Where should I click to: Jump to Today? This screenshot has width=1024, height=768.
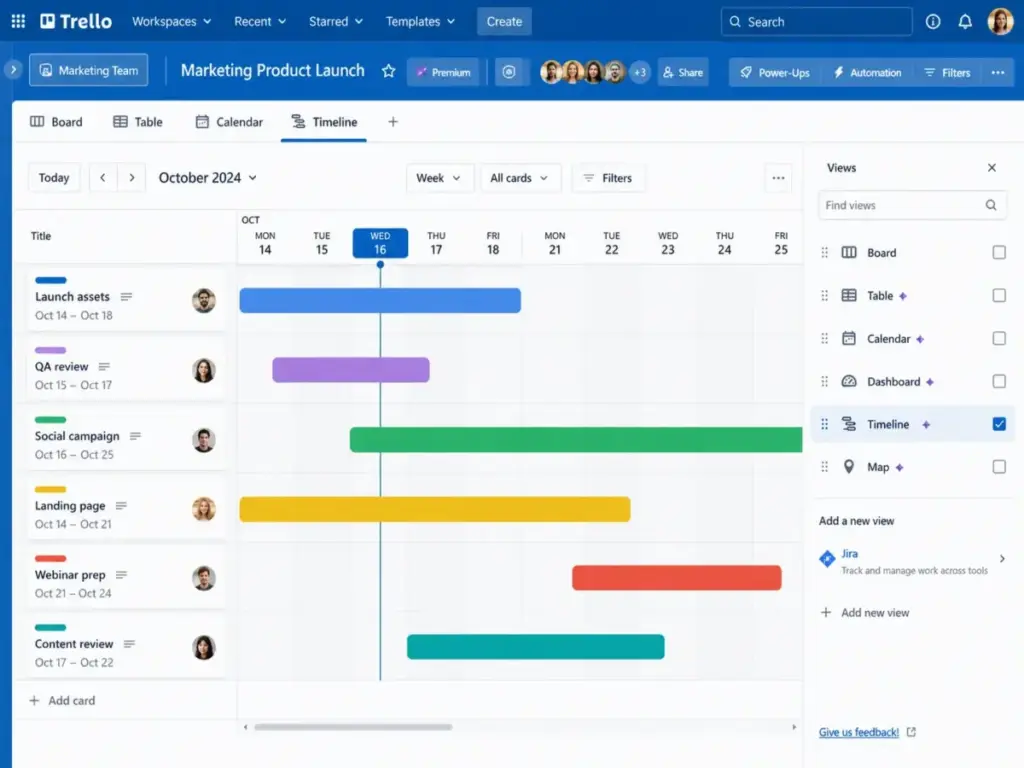pyautogui.click(x=54, y=178)
